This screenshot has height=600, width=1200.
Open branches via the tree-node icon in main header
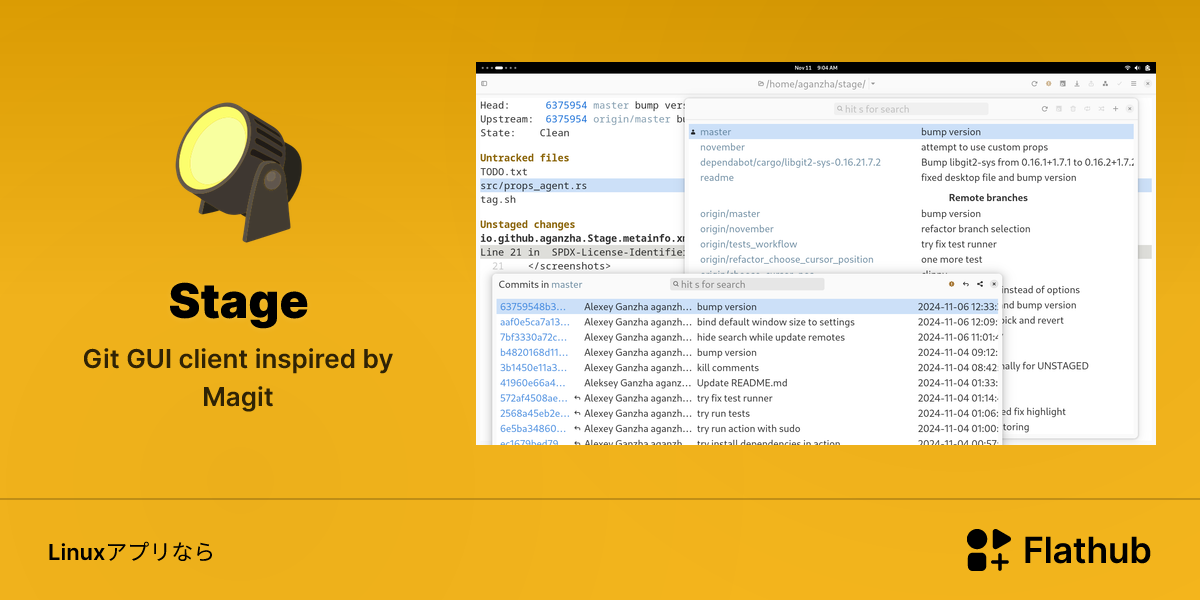1105,84
